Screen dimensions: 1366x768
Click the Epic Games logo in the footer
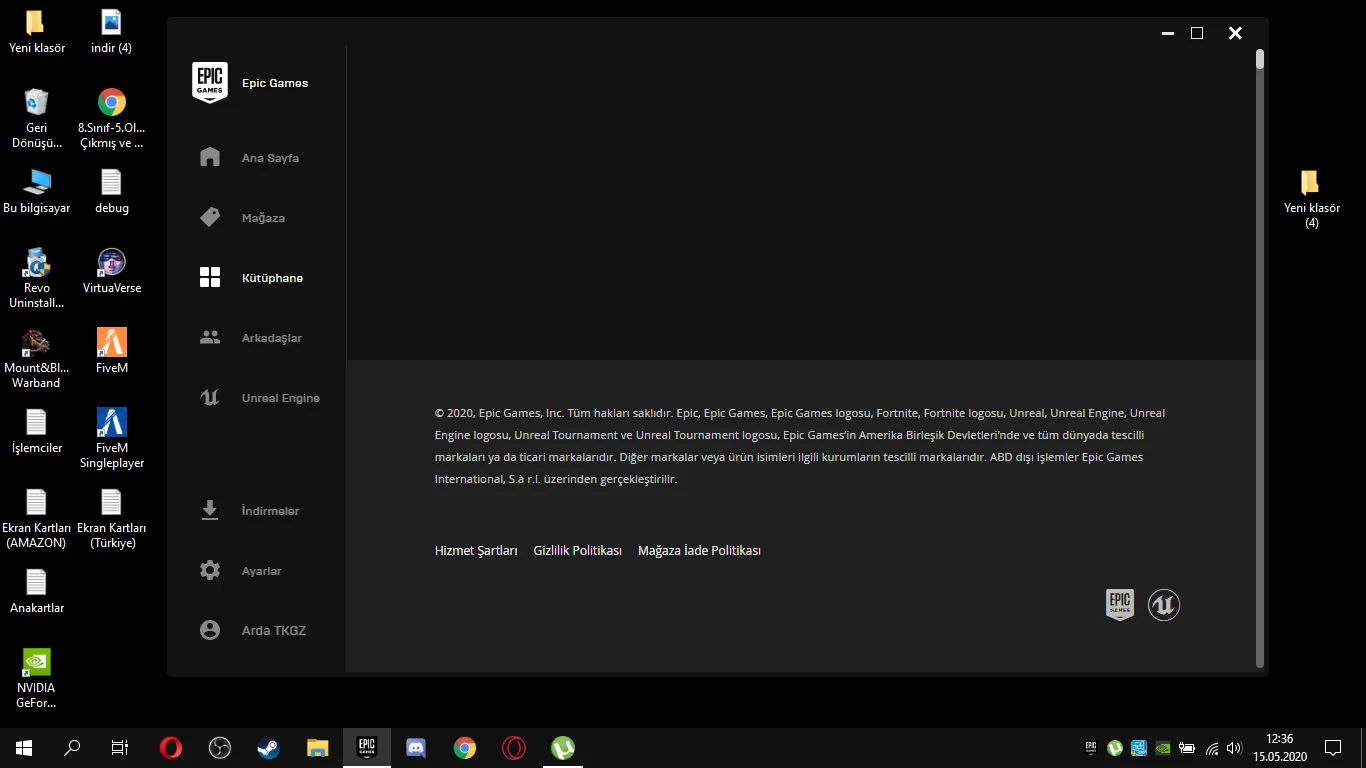click(1120, 605)
